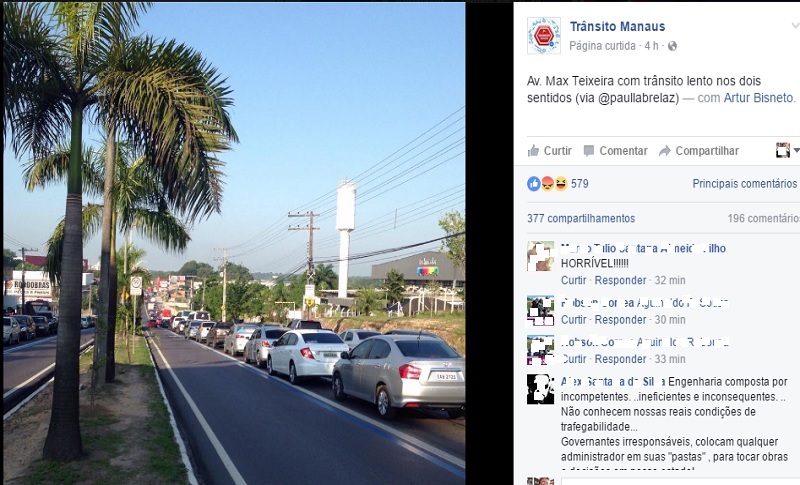
Task: Click the traffic photo of Av. Max Teixeira
Action: coord(234,243)
